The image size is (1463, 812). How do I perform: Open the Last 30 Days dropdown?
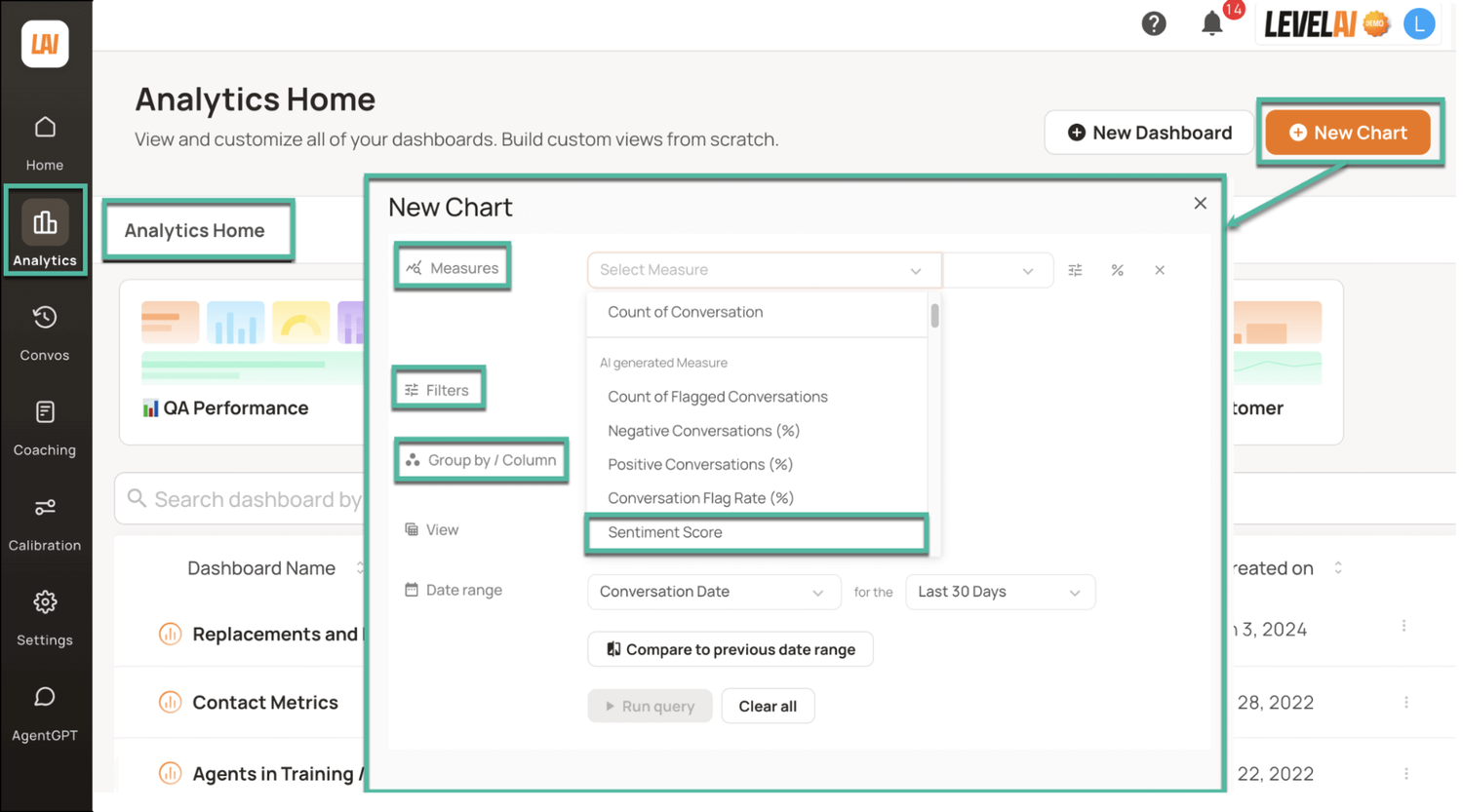click(1000, 592)
